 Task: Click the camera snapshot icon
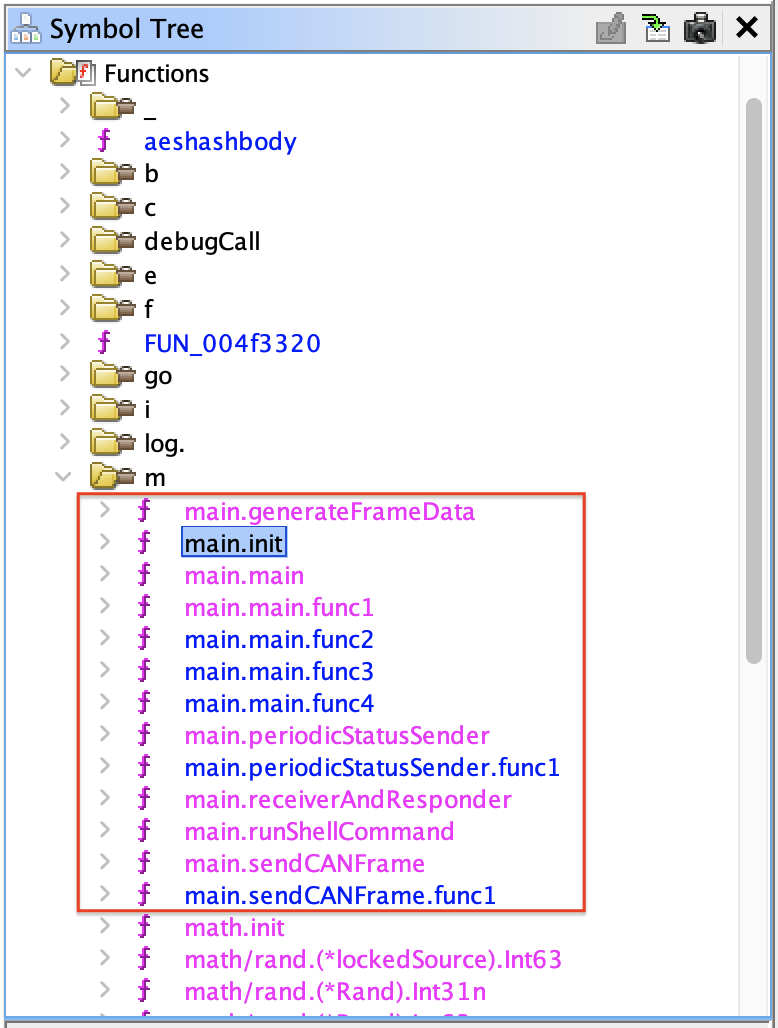coord(700,29)
